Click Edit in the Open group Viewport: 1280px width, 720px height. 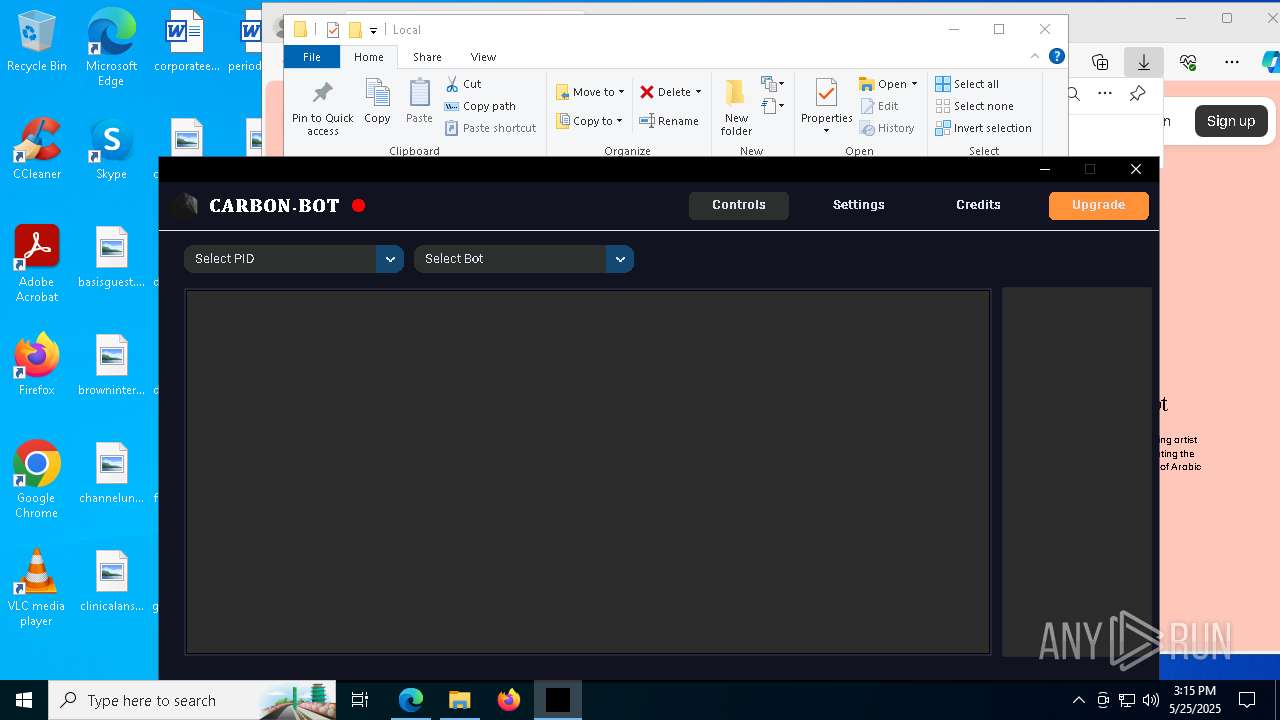click(879, 106)
